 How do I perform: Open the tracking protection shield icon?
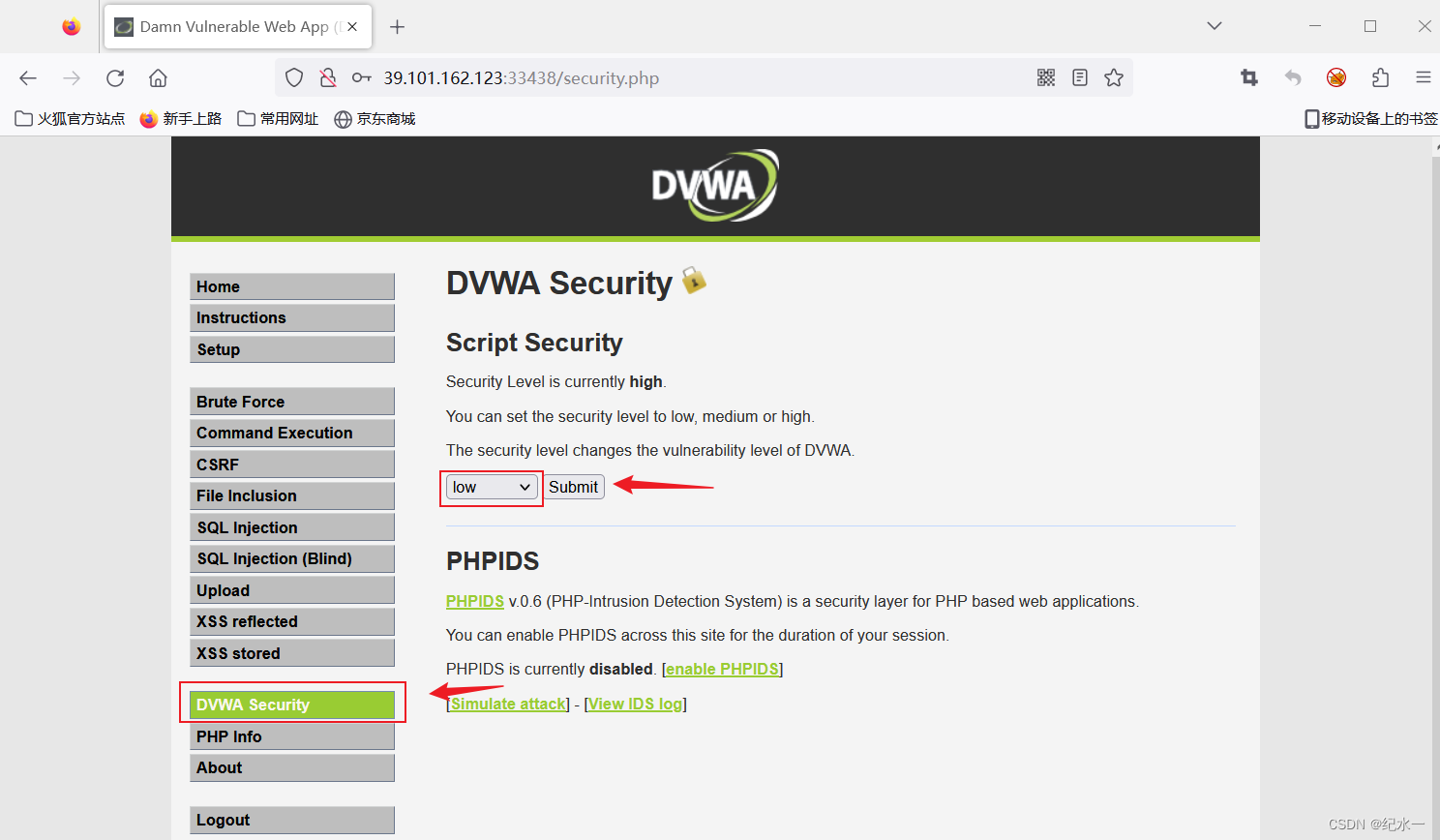click(x=294, y=78)
